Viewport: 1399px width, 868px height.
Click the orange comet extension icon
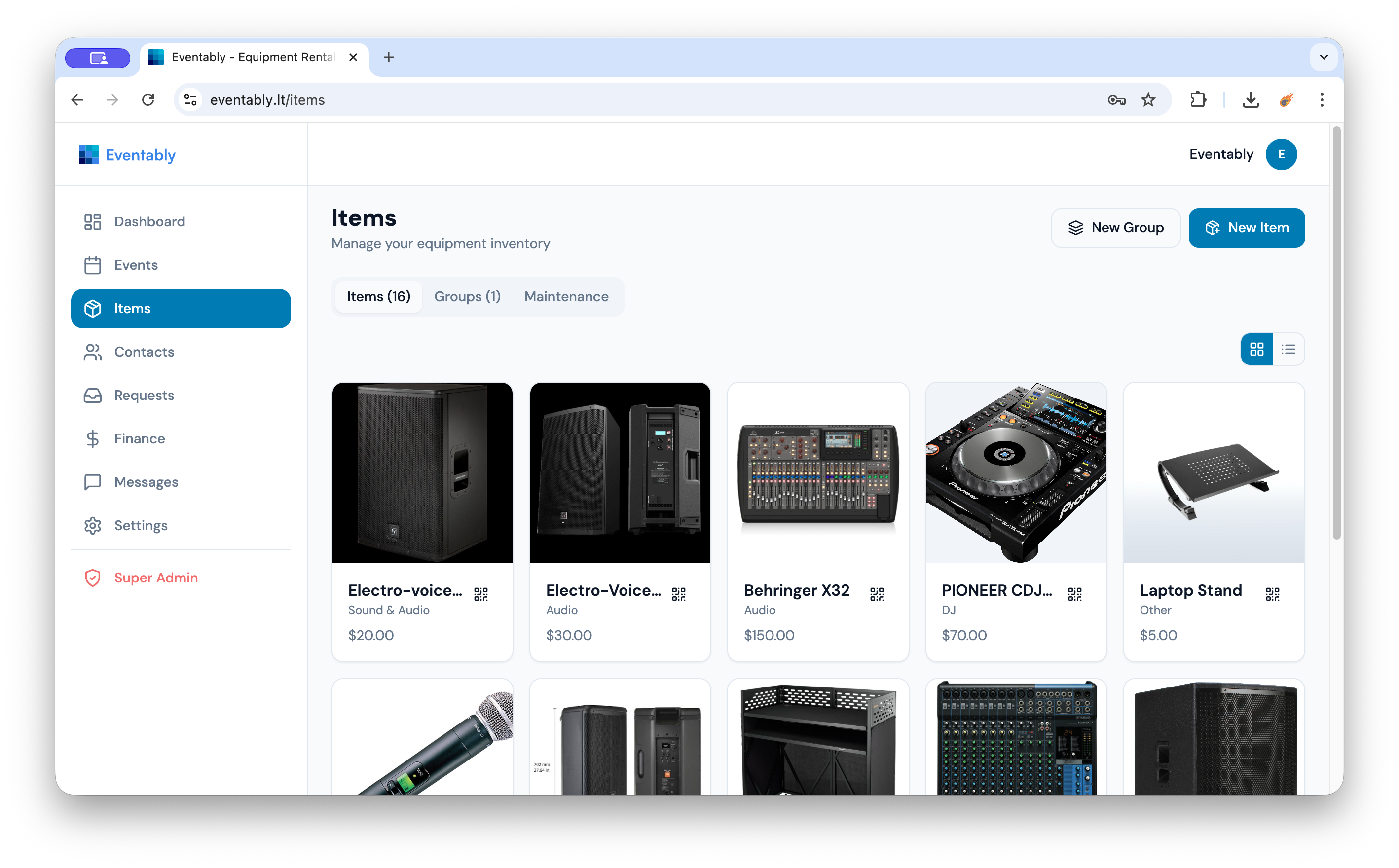pos(1286,100)
